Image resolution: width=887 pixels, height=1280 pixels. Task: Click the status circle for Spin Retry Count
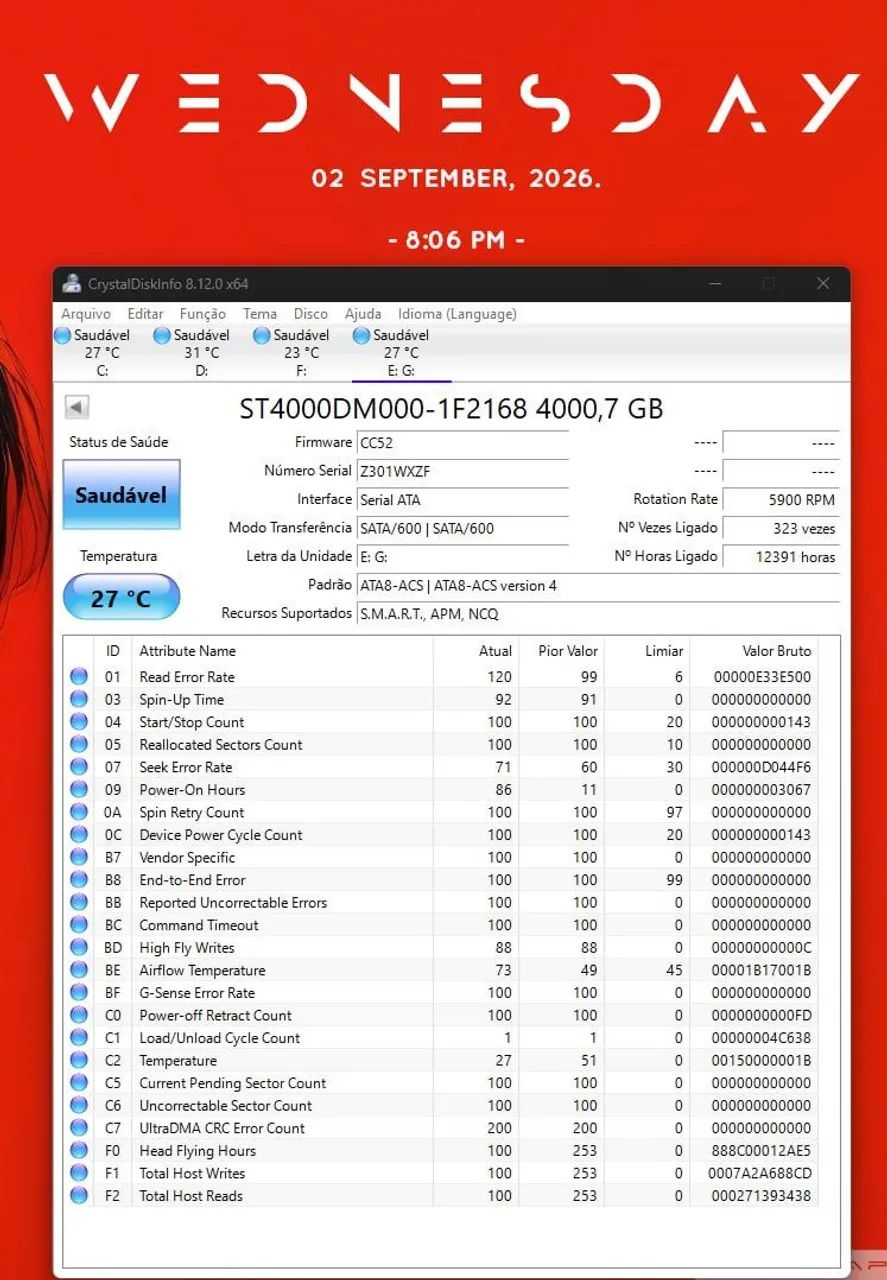pyautogui.click(x=79, y=812)
